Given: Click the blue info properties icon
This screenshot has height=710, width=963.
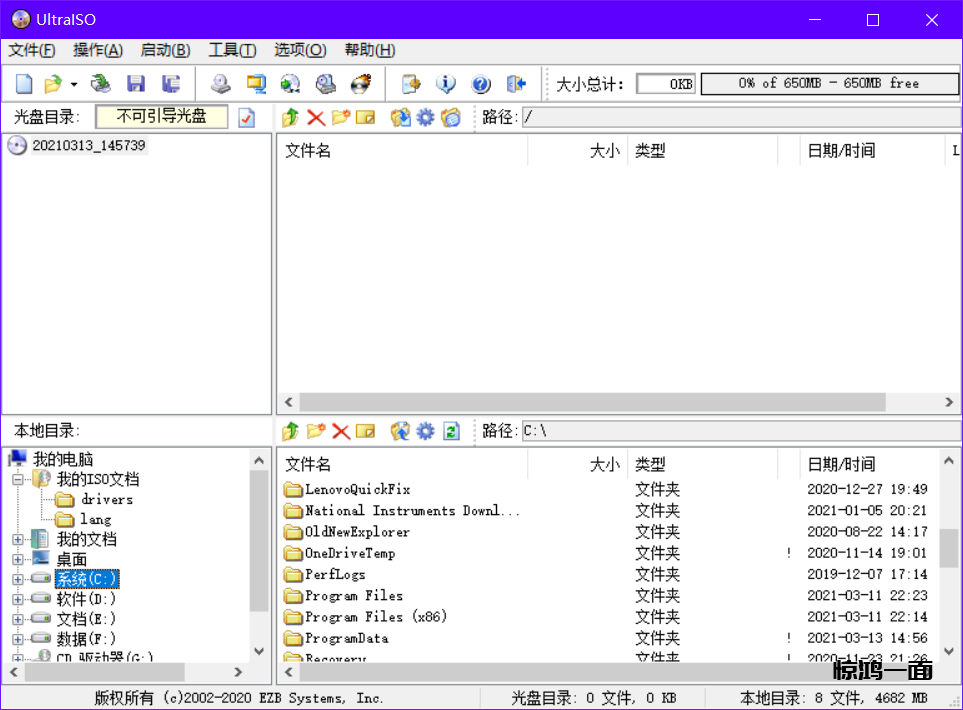Looking at the screenshot, I should tap(446, 84).
